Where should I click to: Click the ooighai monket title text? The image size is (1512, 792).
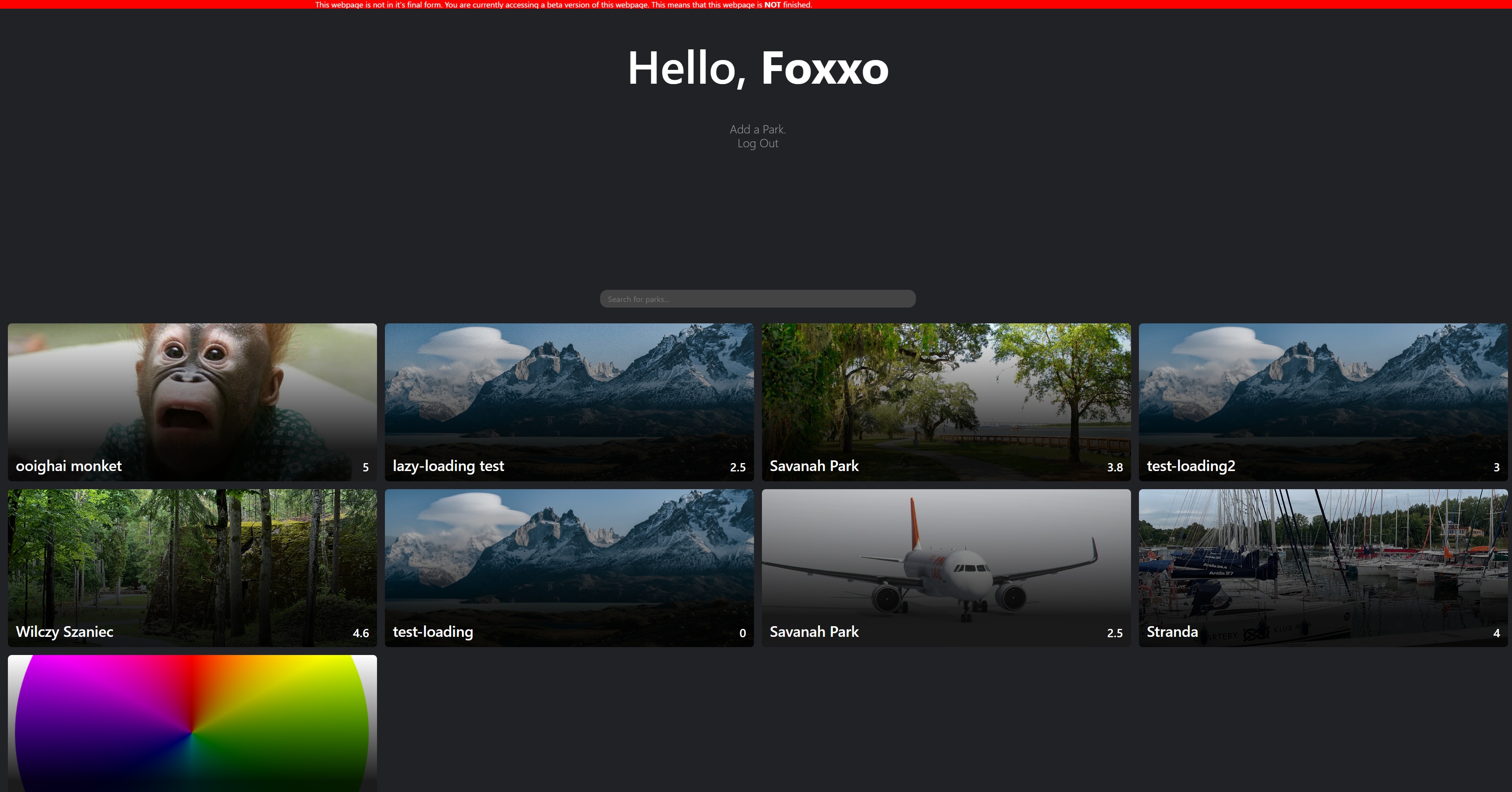click(69, 466)
